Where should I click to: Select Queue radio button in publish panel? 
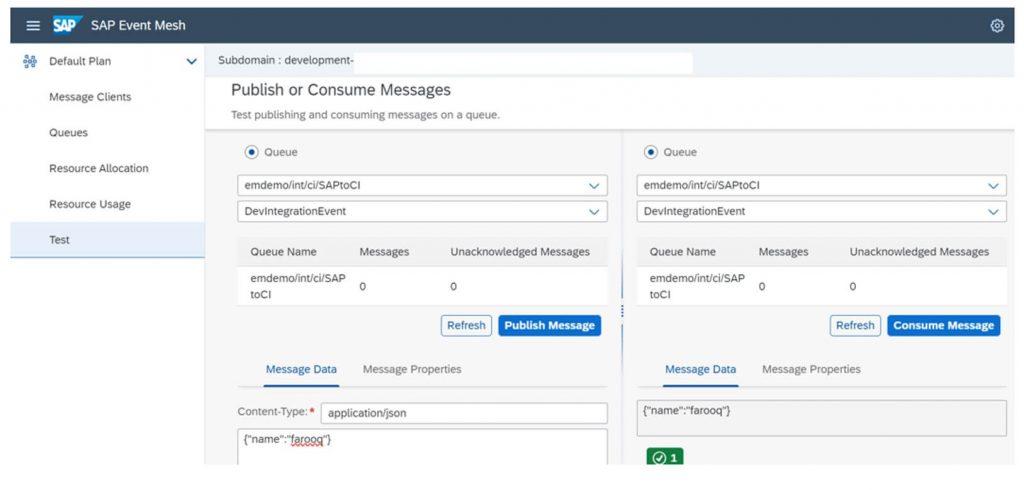tap(251, 152)
